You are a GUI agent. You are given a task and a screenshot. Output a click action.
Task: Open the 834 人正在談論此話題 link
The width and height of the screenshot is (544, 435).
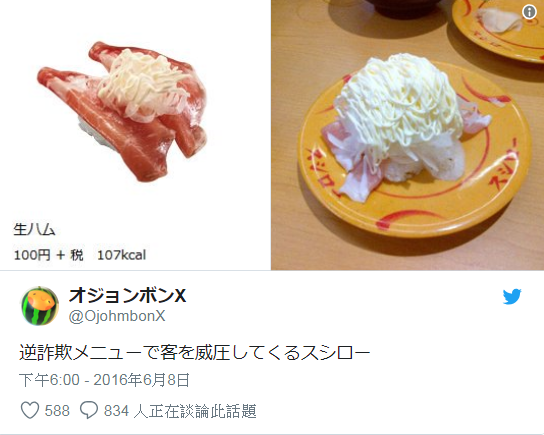coord(180,411)
